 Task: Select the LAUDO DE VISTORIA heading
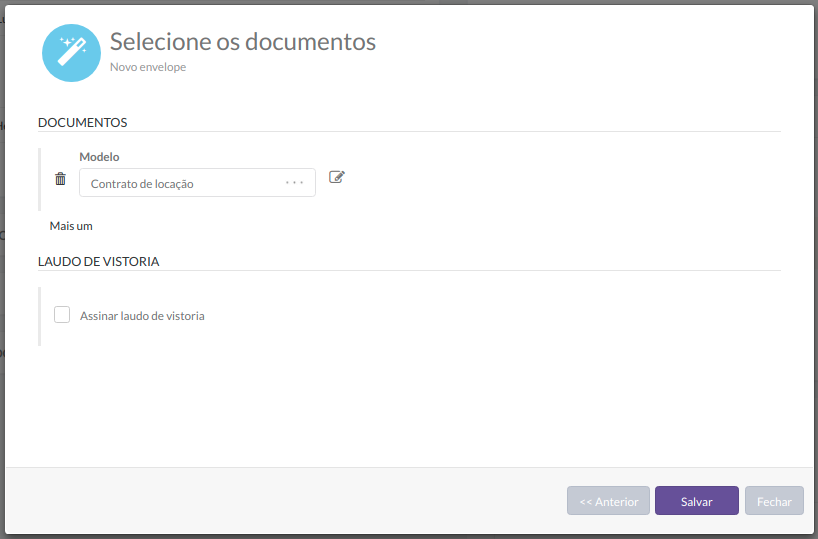click(x=99, y=261)
